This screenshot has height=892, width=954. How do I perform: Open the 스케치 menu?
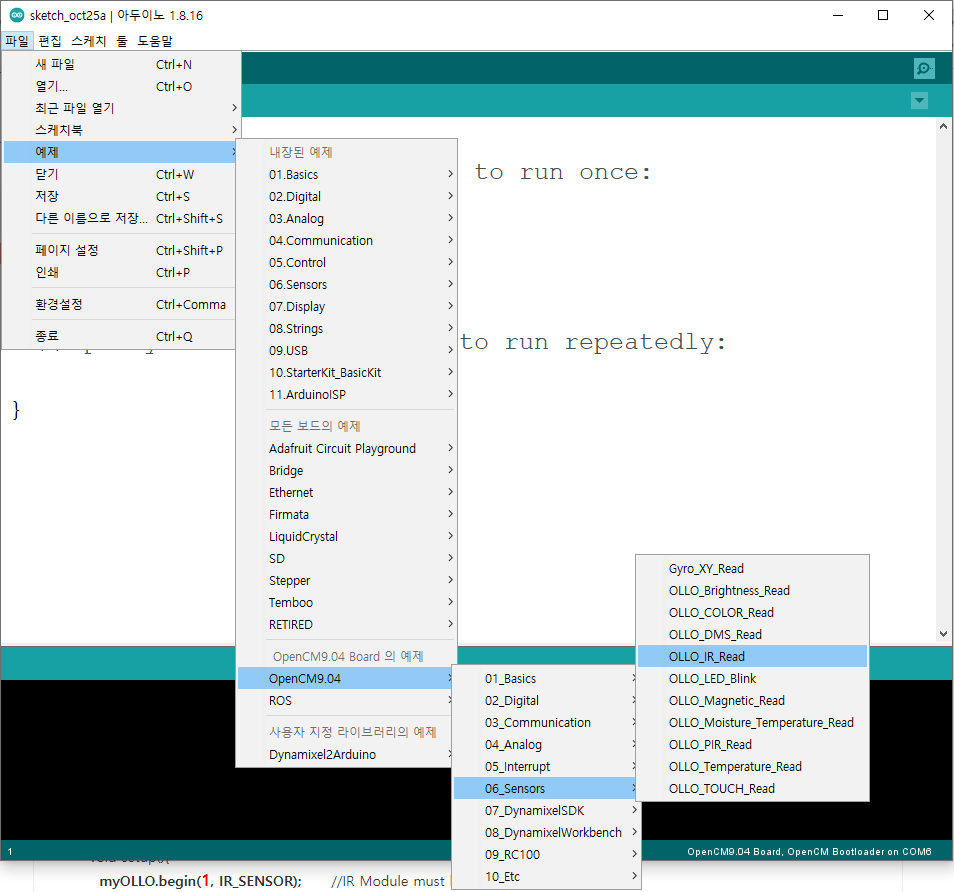pos(88,41)
